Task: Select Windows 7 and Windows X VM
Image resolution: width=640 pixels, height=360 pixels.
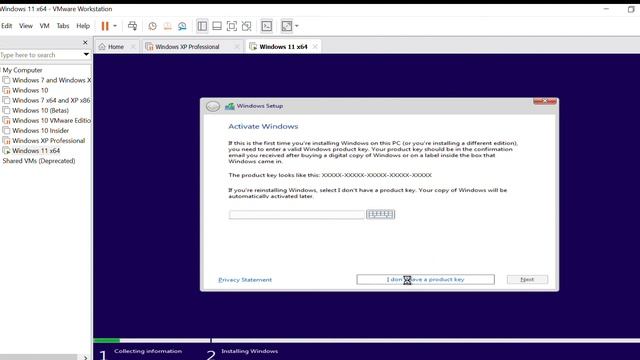Action: click(x=47, y=80)
